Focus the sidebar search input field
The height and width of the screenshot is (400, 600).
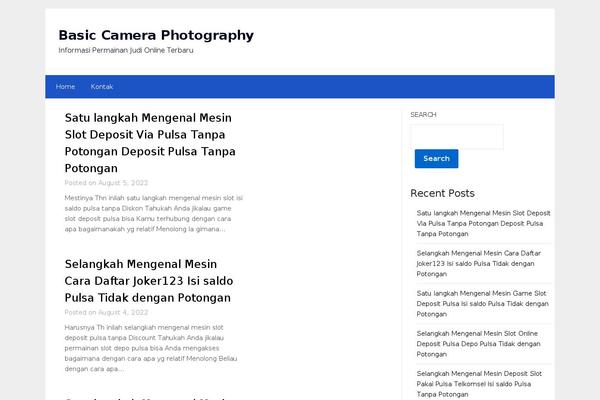tap(457, 137)
